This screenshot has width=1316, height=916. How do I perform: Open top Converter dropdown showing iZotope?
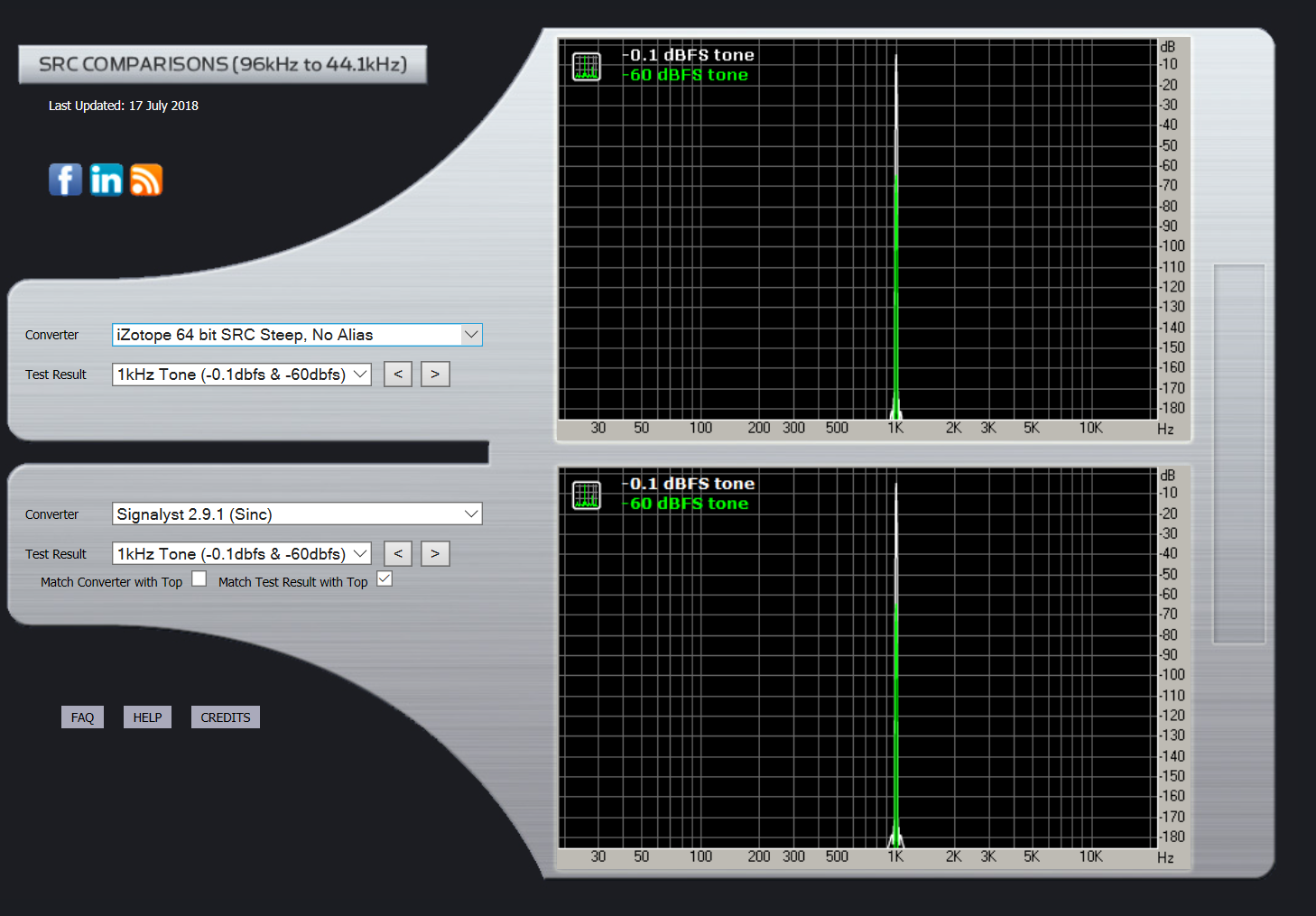point(297,335)
